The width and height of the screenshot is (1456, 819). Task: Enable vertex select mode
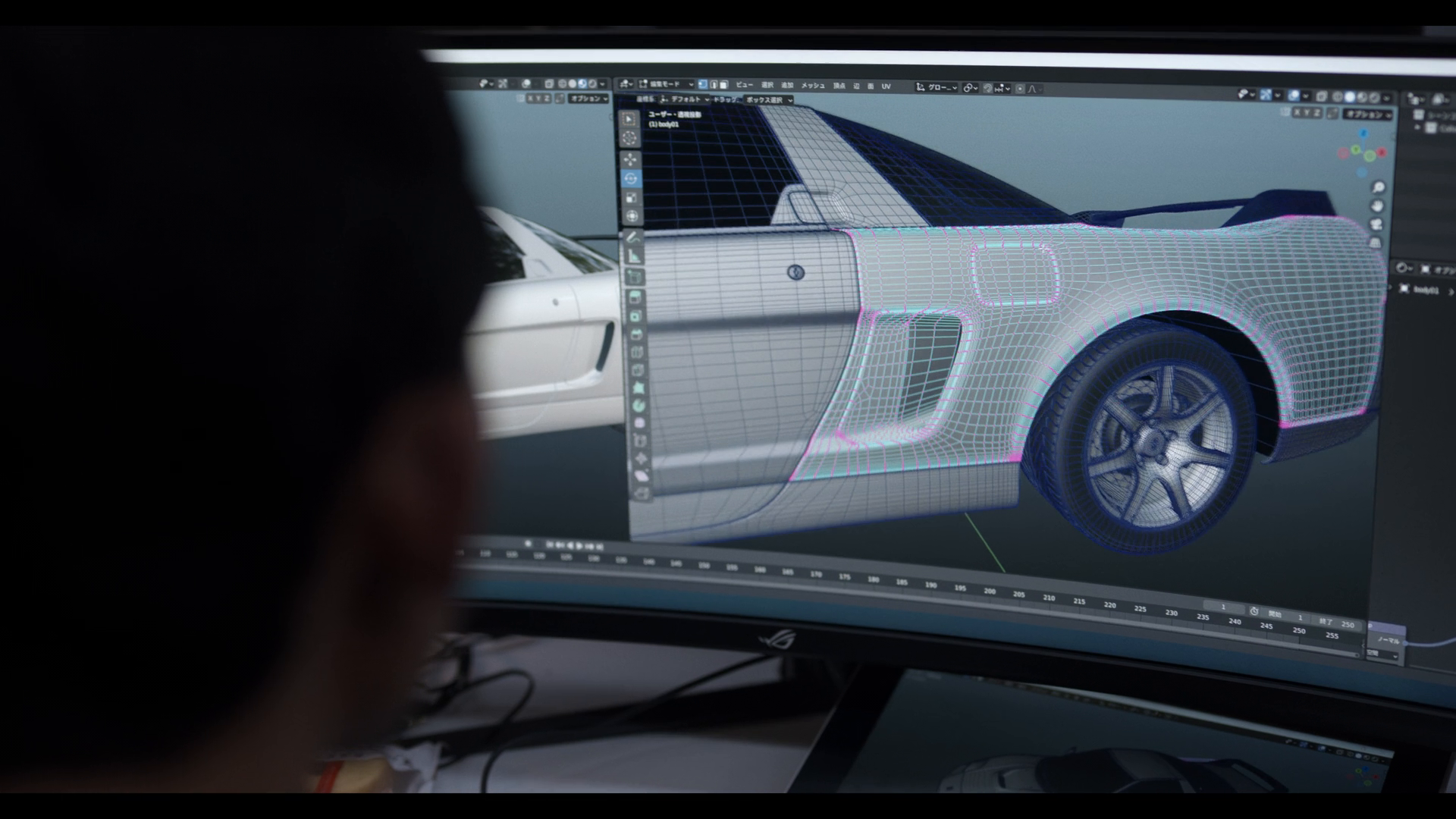click(703, 85)
